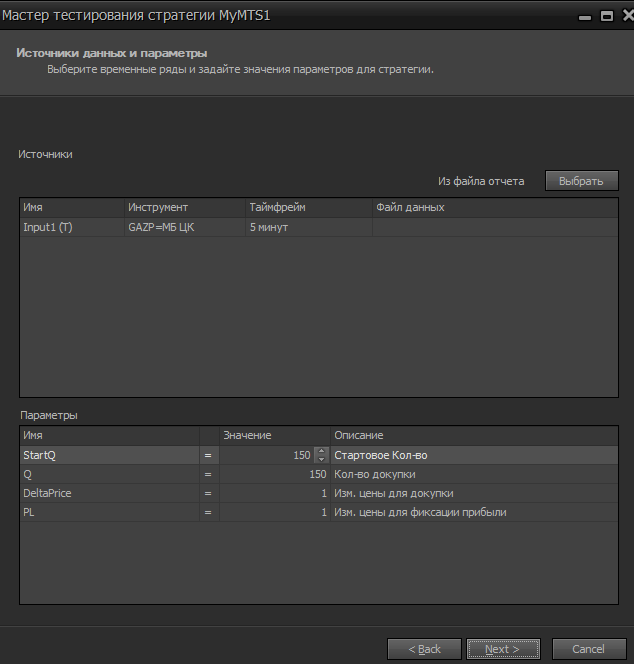Click description Стартовое Кол-во
Screen dimensions: 634x664
pos(381,455)
